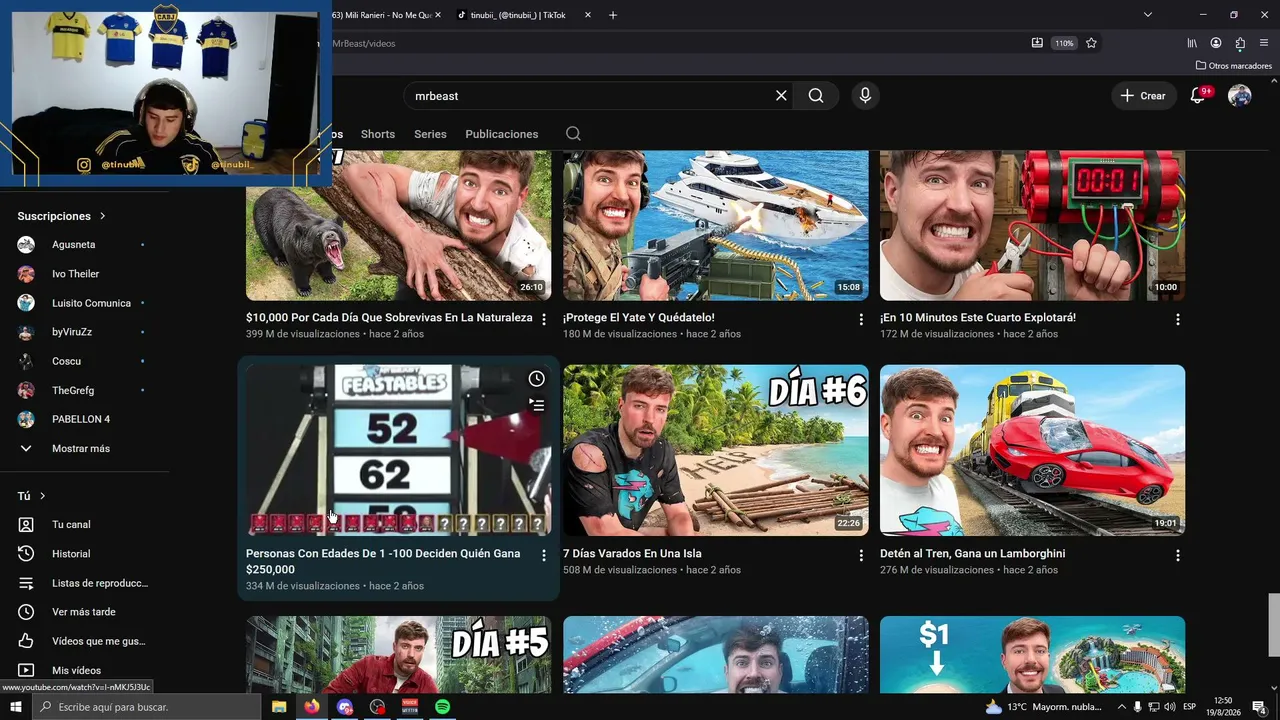Open more options for the 10 Minutos video
Image resolution: width=1280 pixels, height=720 pixels.
(1178, 319)
